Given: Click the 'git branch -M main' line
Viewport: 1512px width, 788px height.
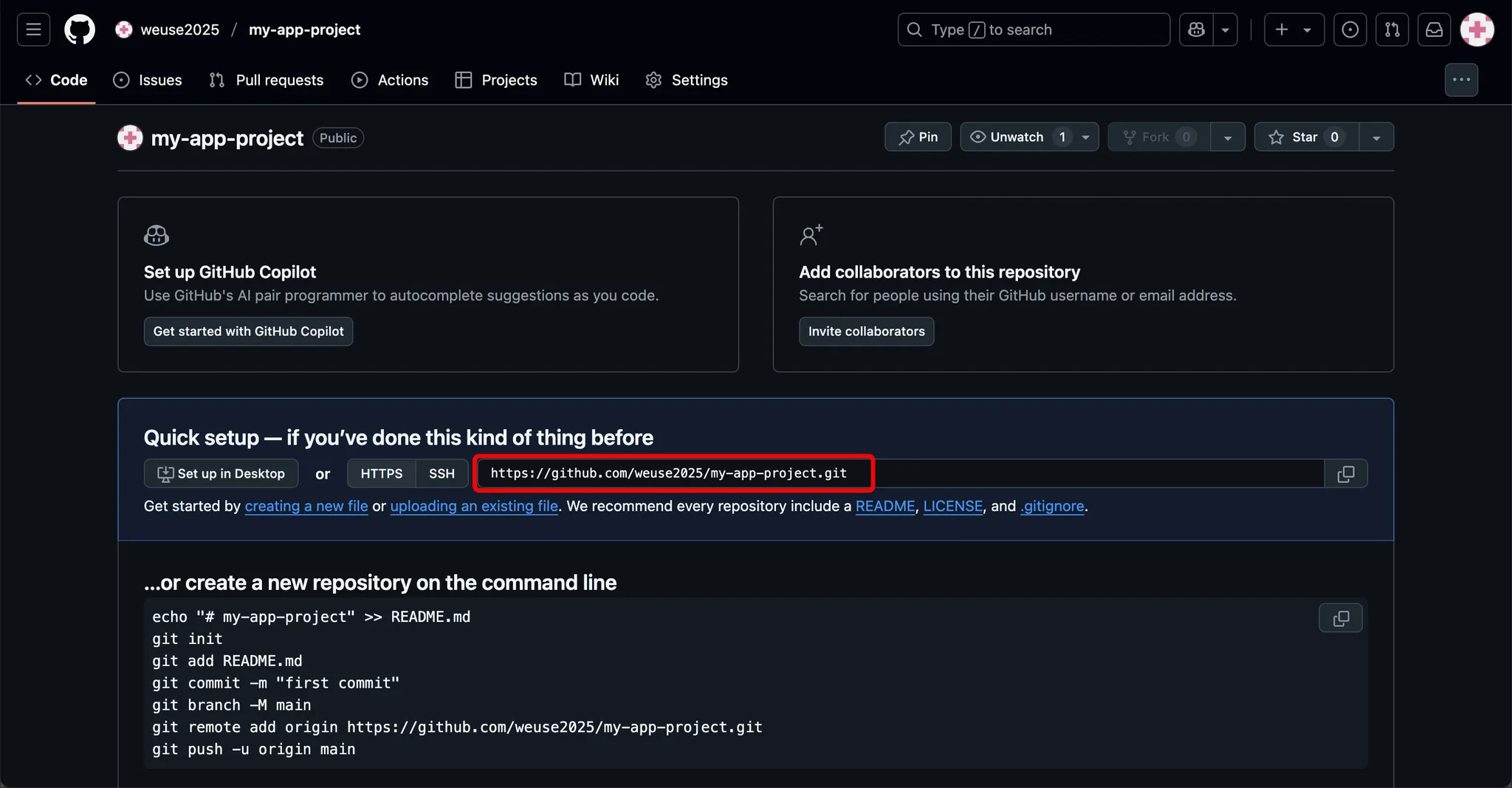Looking at the screenshot, I should (232, 705).
